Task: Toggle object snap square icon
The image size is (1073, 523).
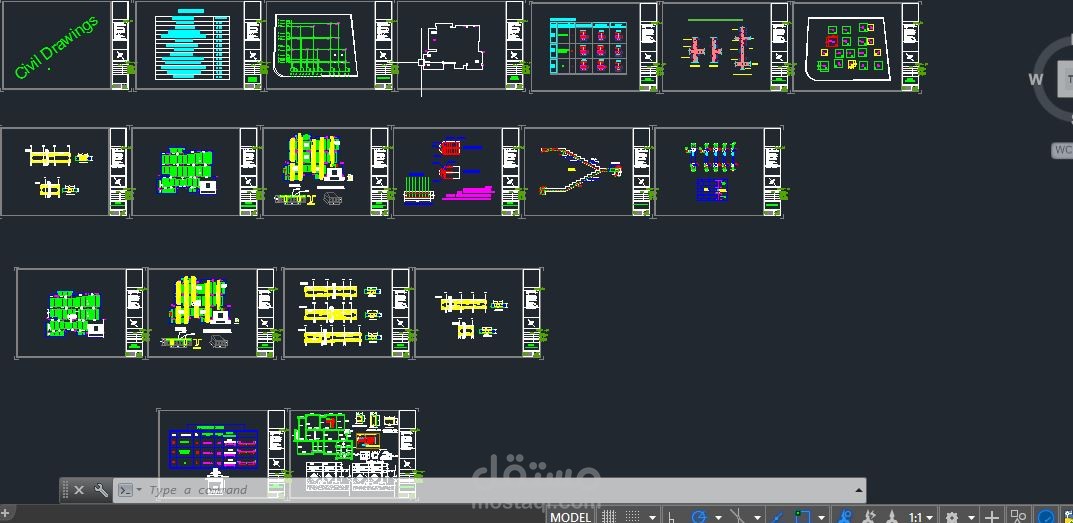Action: click(802, 517)
